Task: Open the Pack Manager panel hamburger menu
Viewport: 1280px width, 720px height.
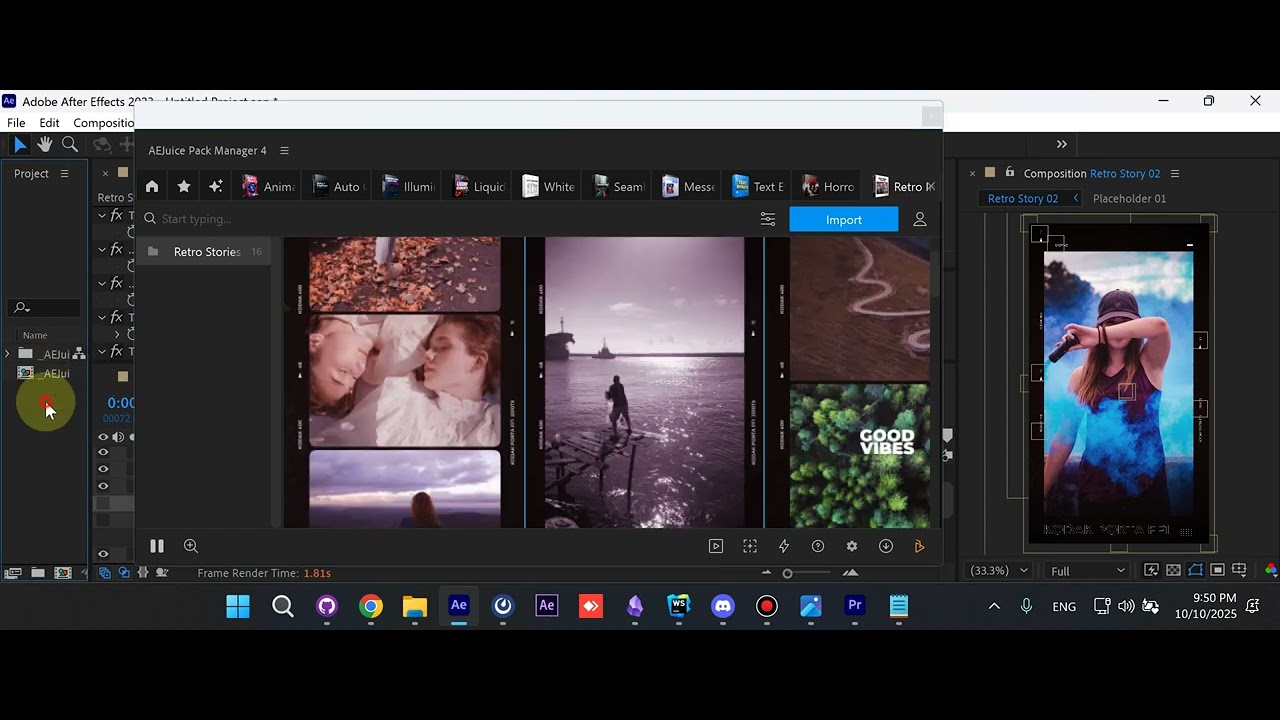Action: pos(284,151)
